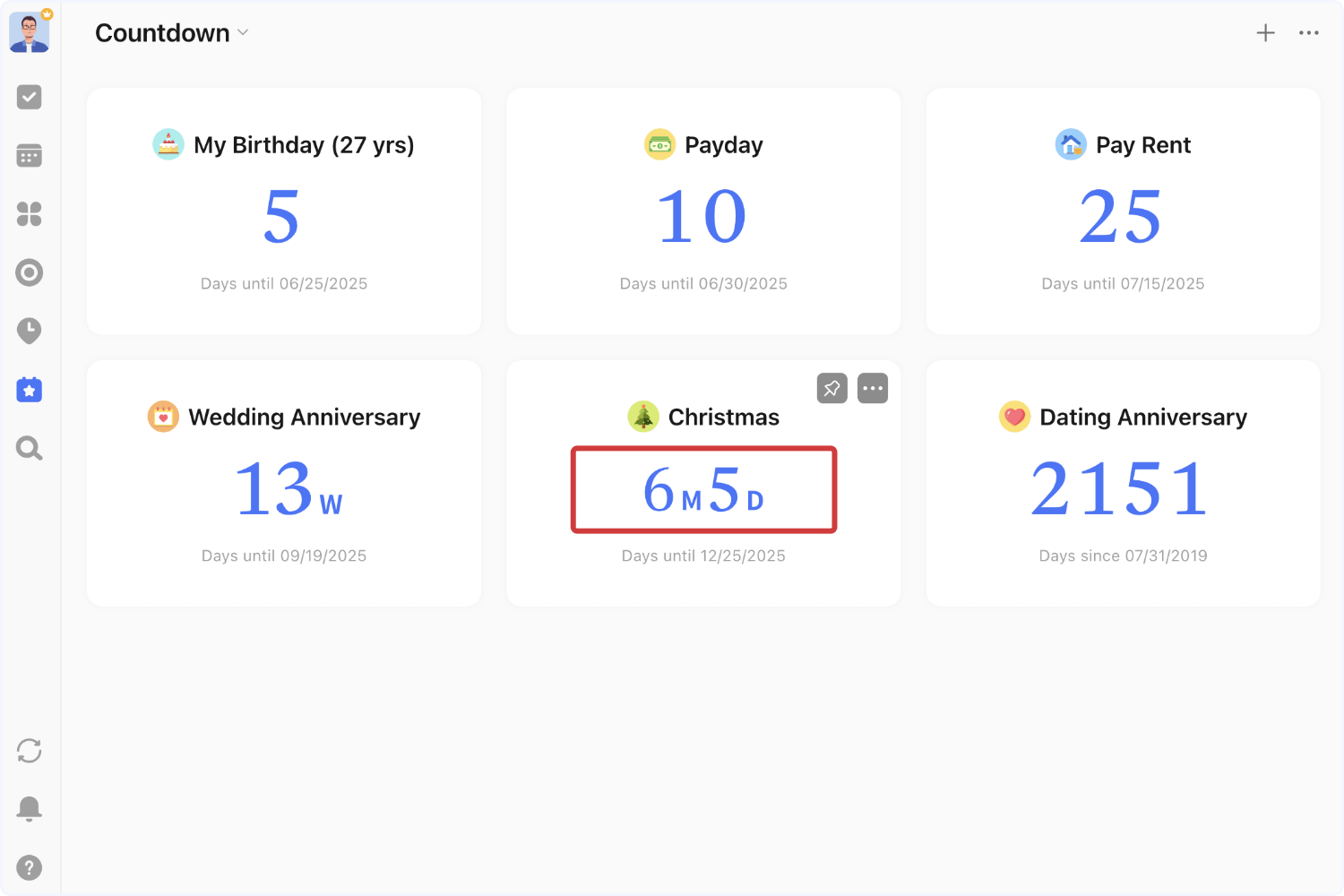Open Christmas card more options menu
The width and height of the screenshot is (1344, 896).
tap(873, 389)
